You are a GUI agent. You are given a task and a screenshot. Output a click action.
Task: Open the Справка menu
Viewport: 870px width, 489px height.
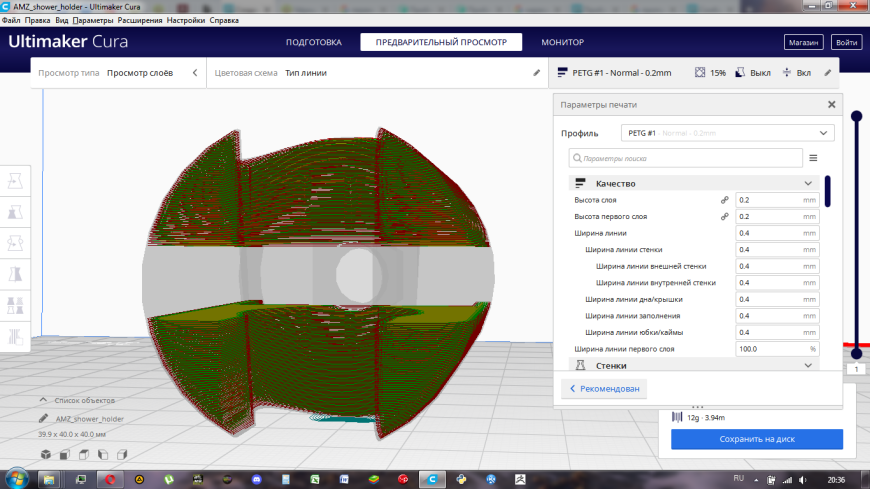click(224, 20)
